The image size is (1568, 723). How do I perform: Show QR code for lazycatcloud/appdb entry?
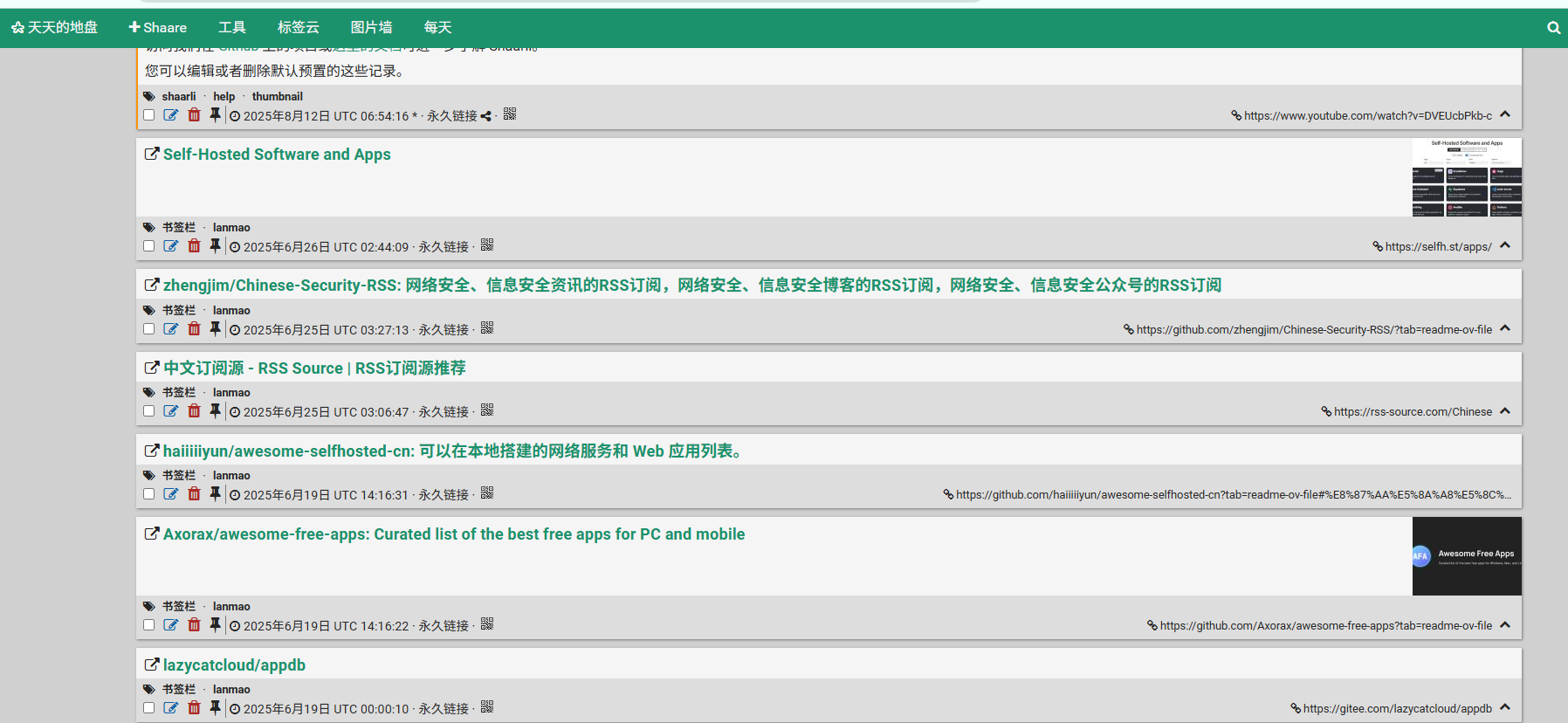487,707
